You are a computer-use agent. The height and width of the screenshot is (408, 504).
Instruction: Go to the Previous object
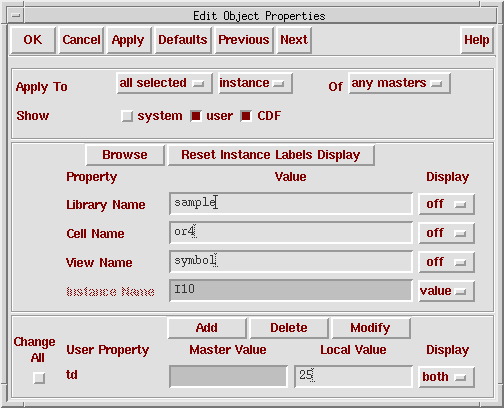[x=244, y=40]
